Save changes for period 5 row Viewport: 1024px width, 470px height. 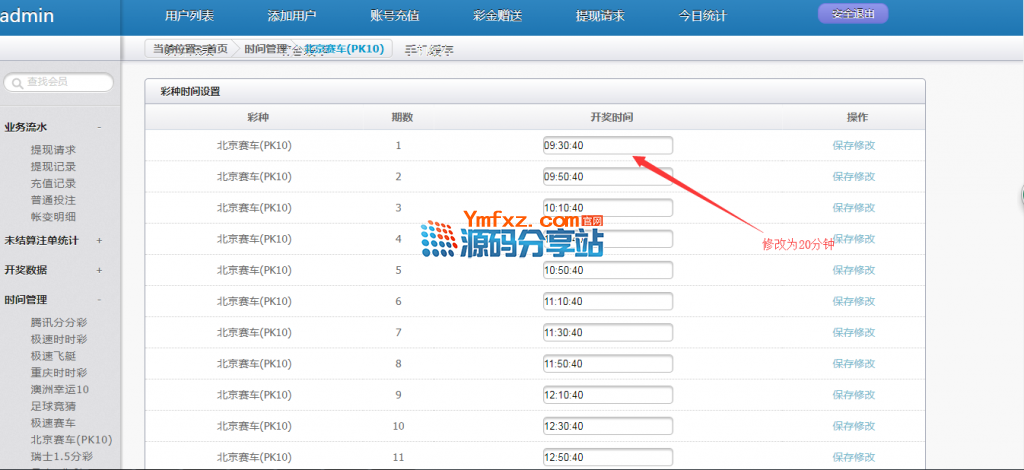pyautogui.click(x=853, y=270)
